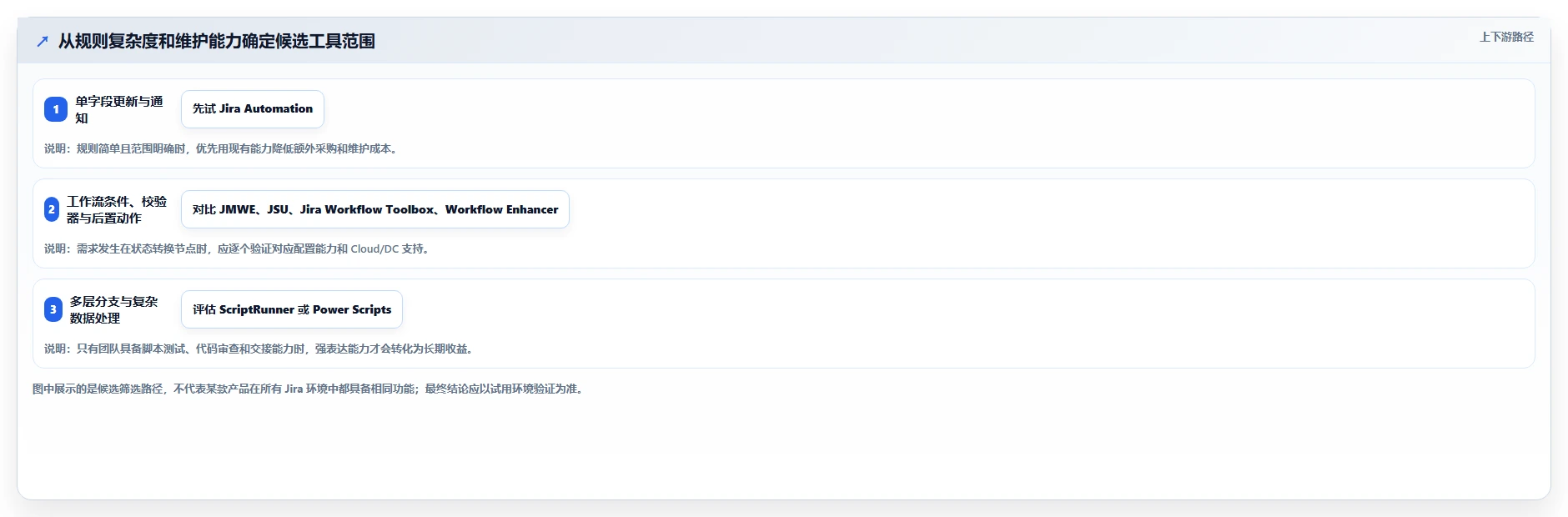Select the 多层分支与复杂数据处理 label
Screen dimensions: 1568x517
pyautogui.click(x=114, y=309)
